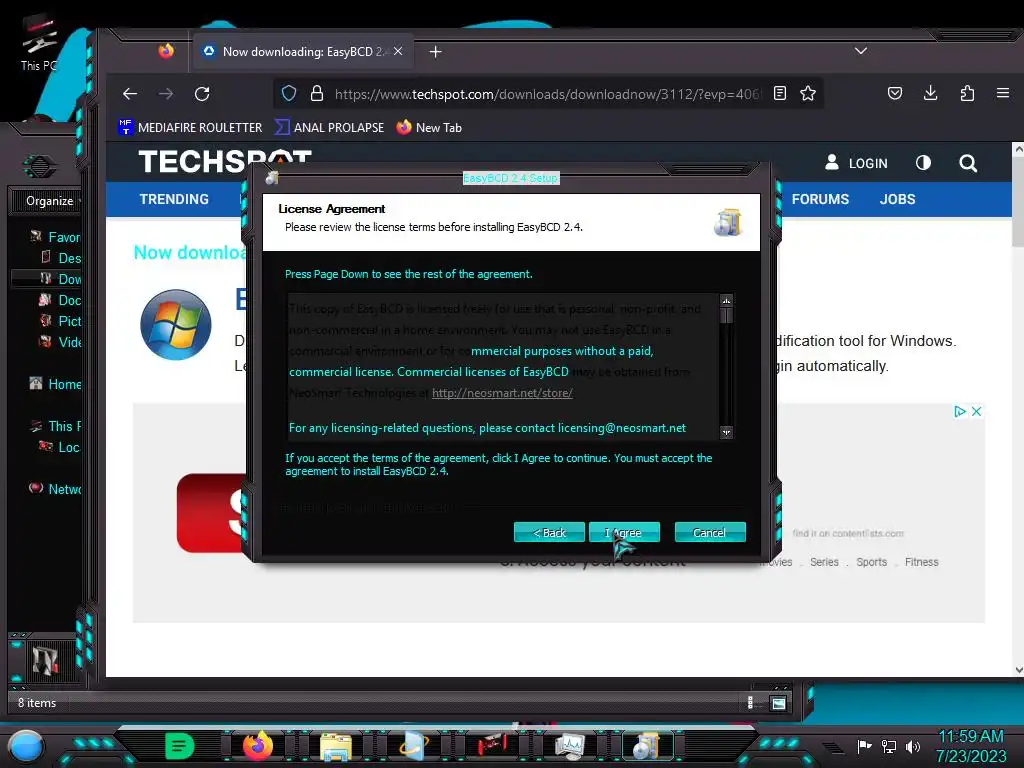This screenshot has height=768, width=1024.
Task: Select the pinned Firefox tab
Action: coord(167,51)
